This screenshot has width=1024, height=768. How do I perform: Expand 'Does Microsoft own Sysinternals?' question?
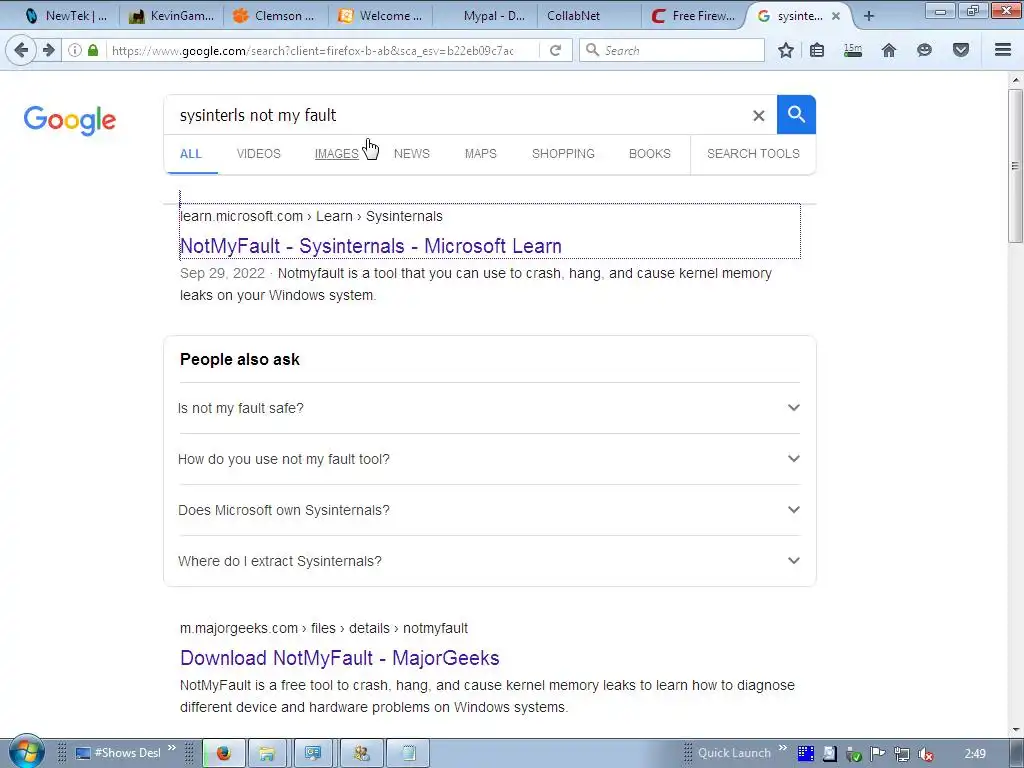point(489,510)
